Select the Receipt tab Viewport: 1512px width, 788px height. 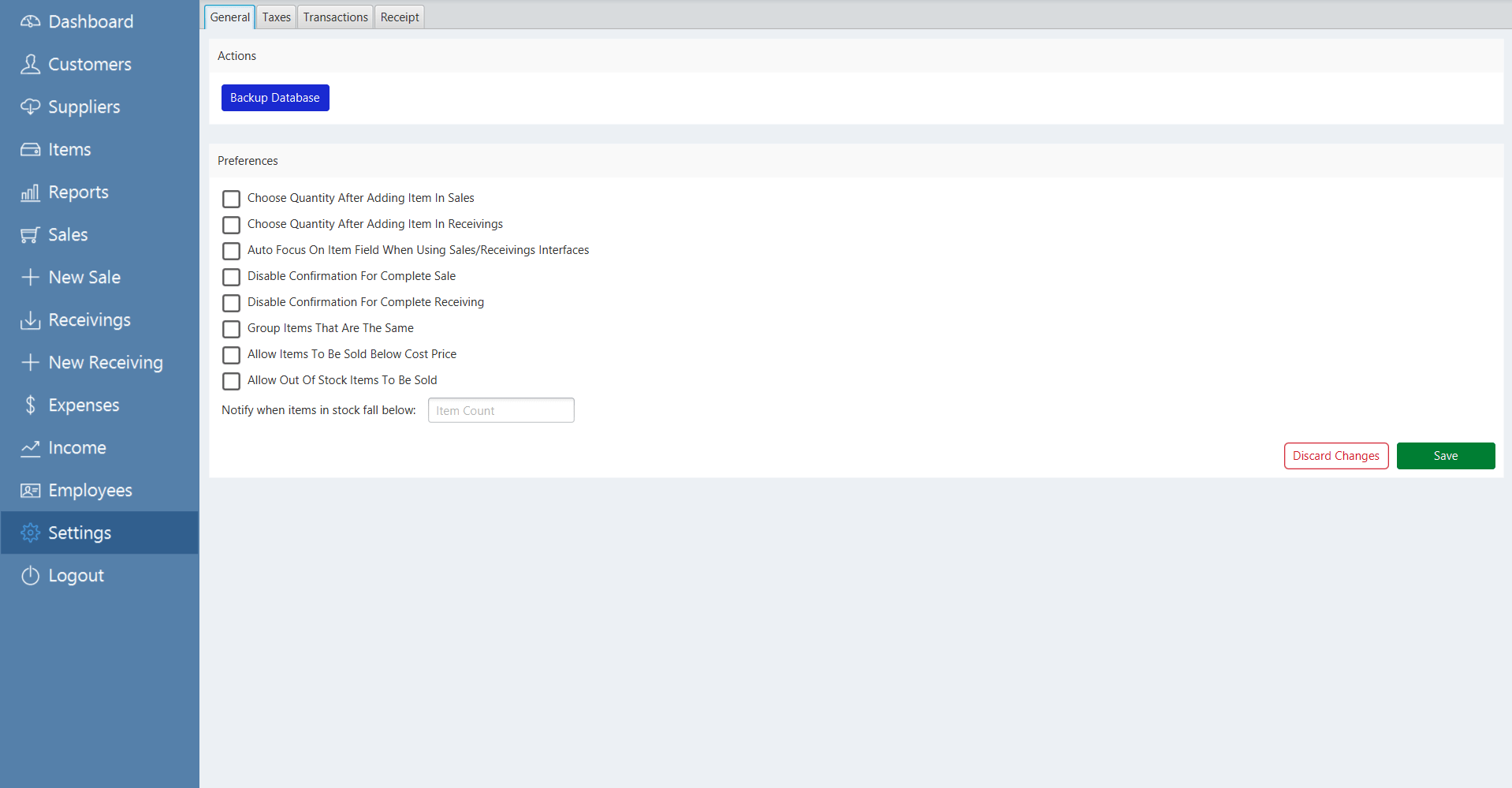point(400,17)
